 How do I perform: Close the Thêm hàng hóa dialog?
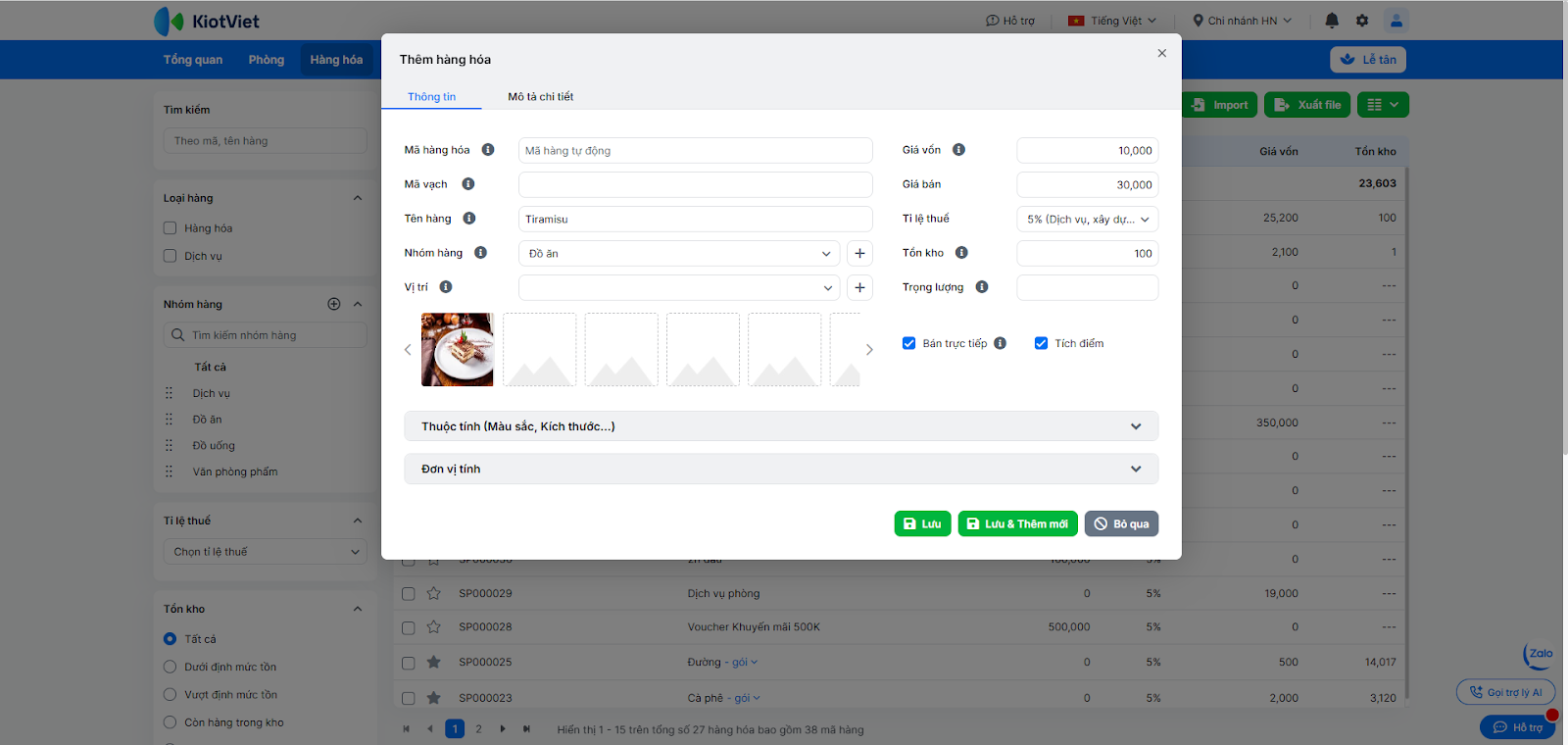pos(1162,53)
